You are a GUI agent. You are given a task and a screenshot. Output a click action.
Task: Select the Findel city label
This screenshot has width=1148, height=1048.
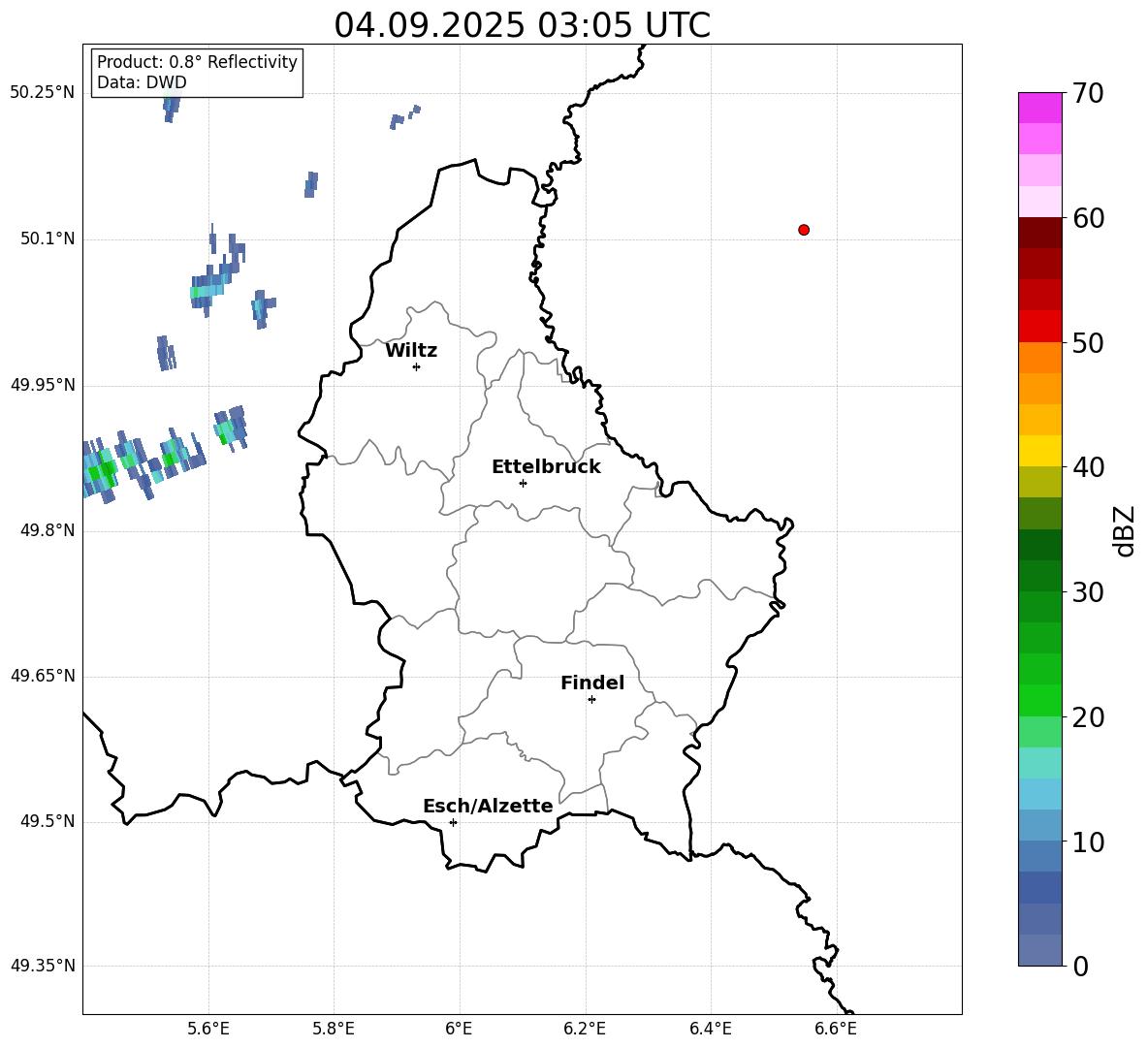(x=592, y=683)
